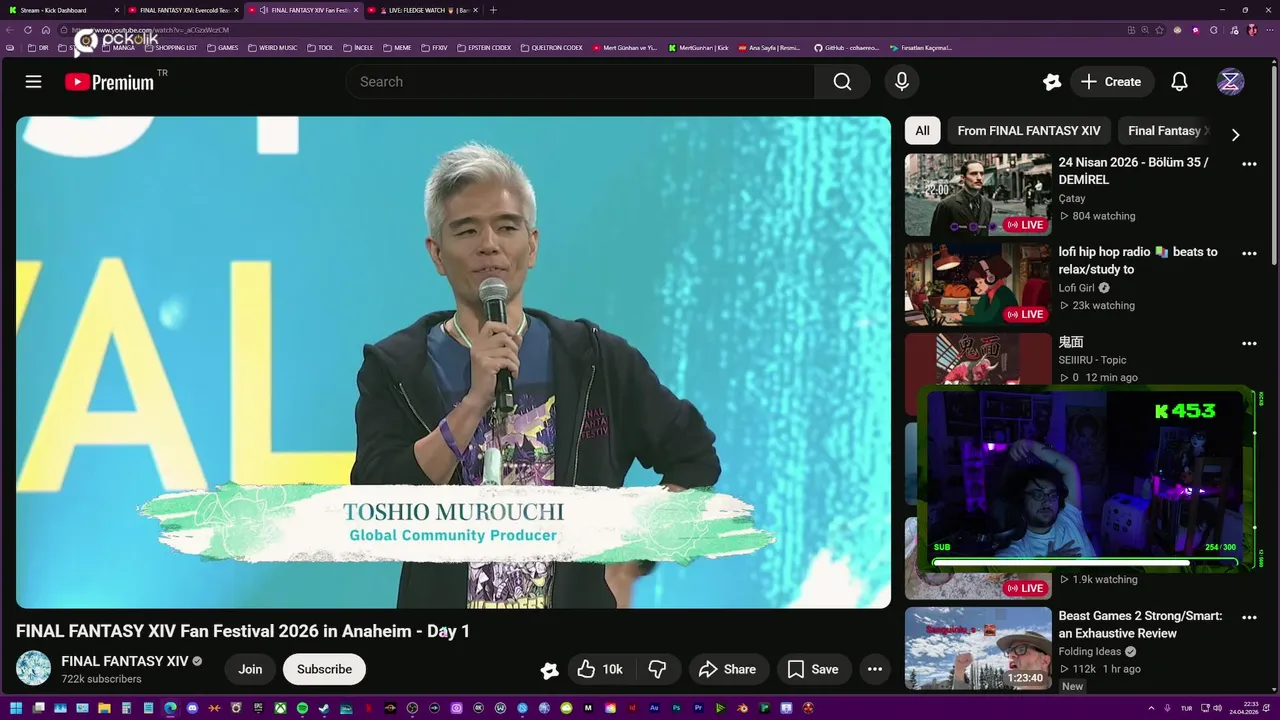Open the GAMES bookmarks folder
The image size is (1280, 720).
pos(222,48)
